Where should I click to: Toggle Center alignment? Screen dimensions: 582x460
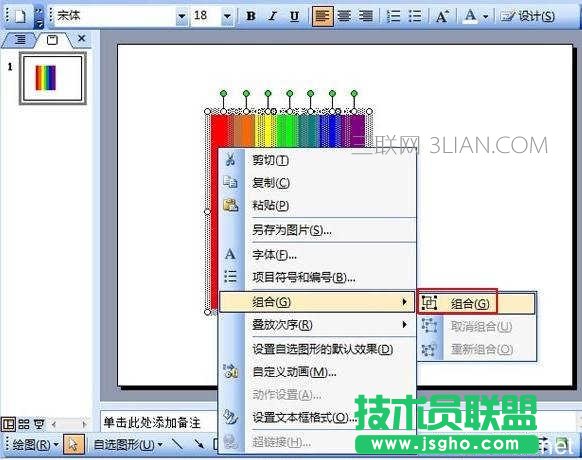pyautogui.click(x=344, y=16)
